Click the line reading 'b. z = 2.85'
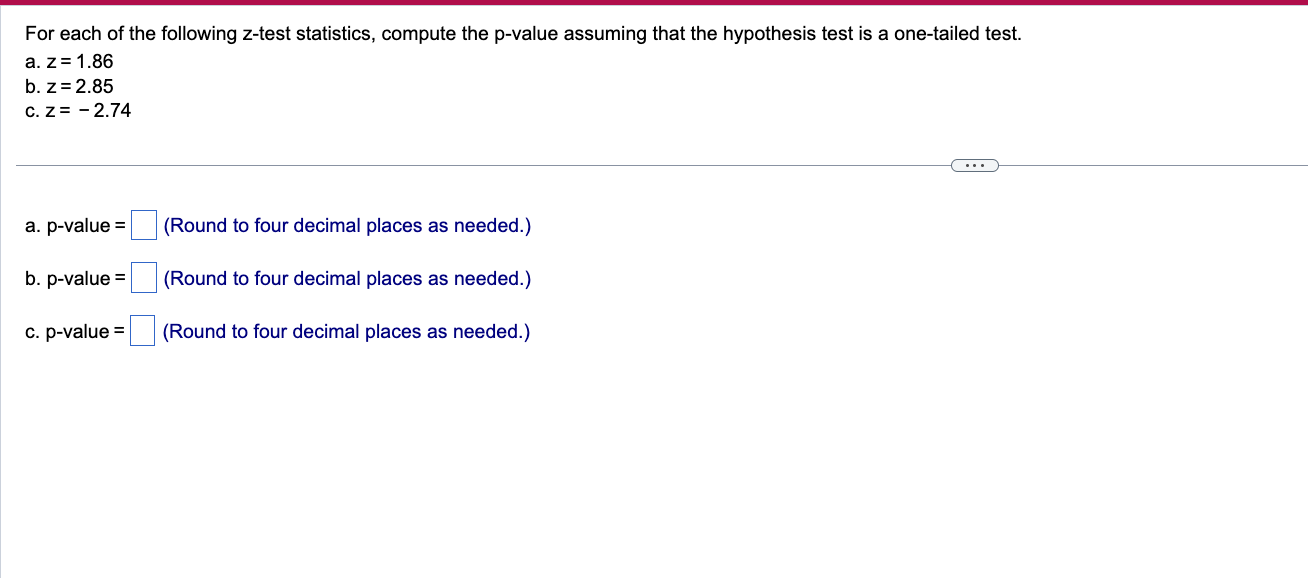The width and height of the screenshot is (1308, 578). [68, 86]
